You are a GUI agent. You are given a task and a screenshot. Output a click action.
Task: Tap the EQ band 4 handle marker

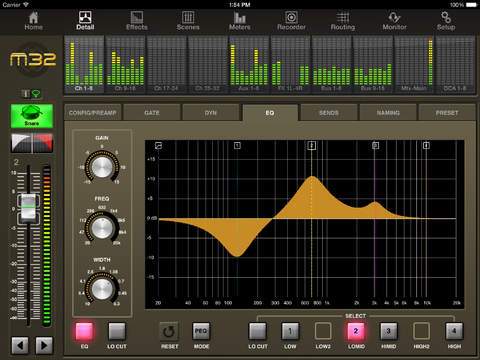tap(426, 145)
